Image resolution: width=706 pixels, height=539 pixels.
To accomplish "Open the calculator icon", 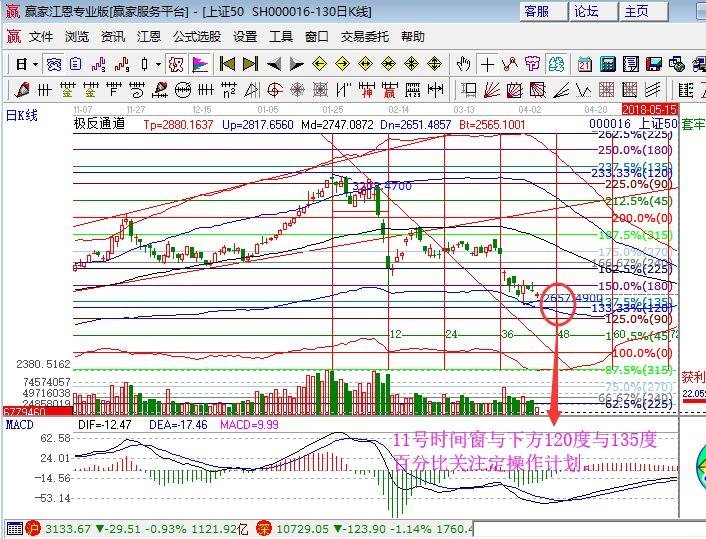I will (607, 64).
